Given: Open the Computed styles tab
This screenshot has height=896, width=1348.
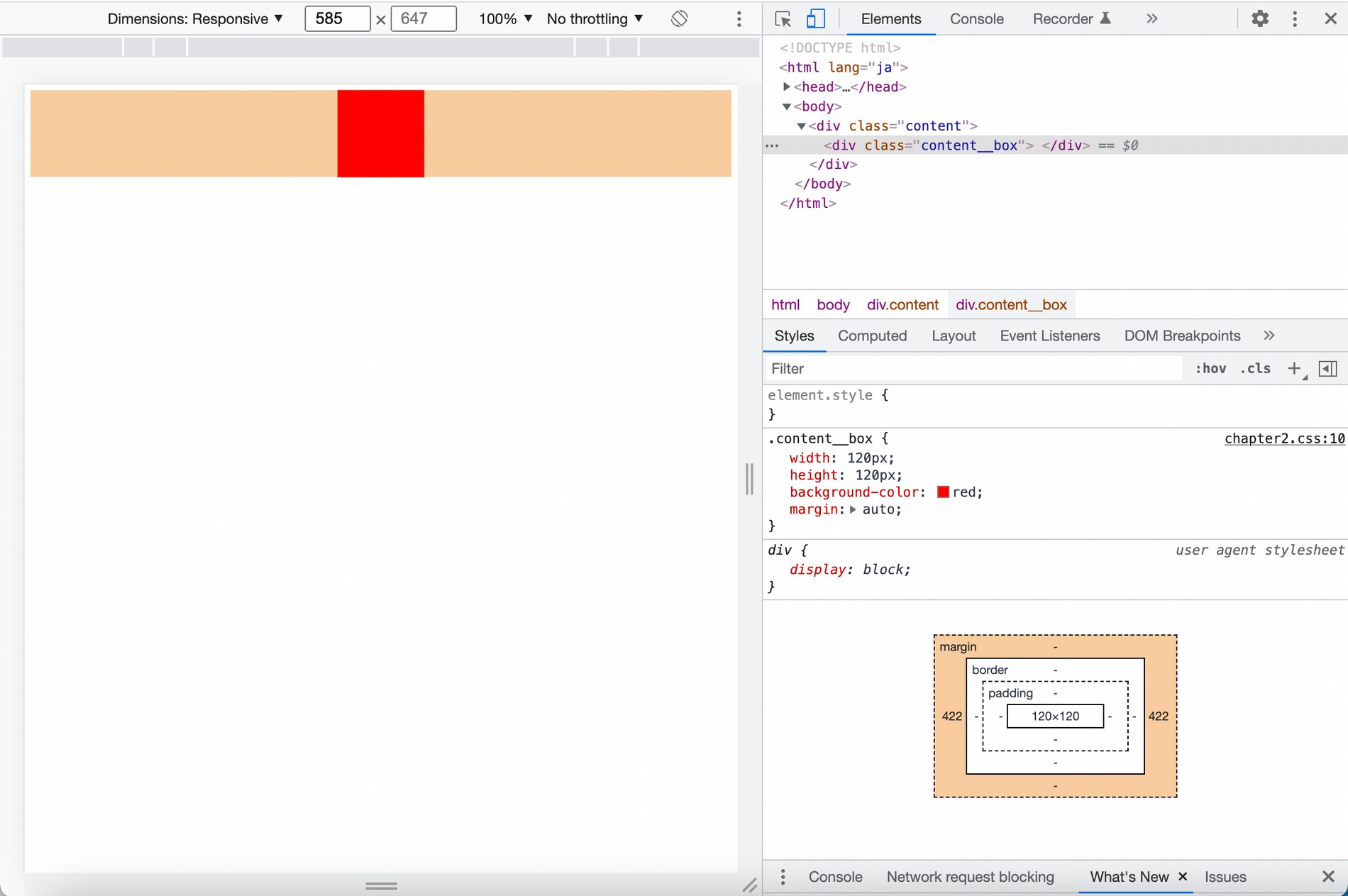Looking at the screenshot, I should click(x=872, y=336).
